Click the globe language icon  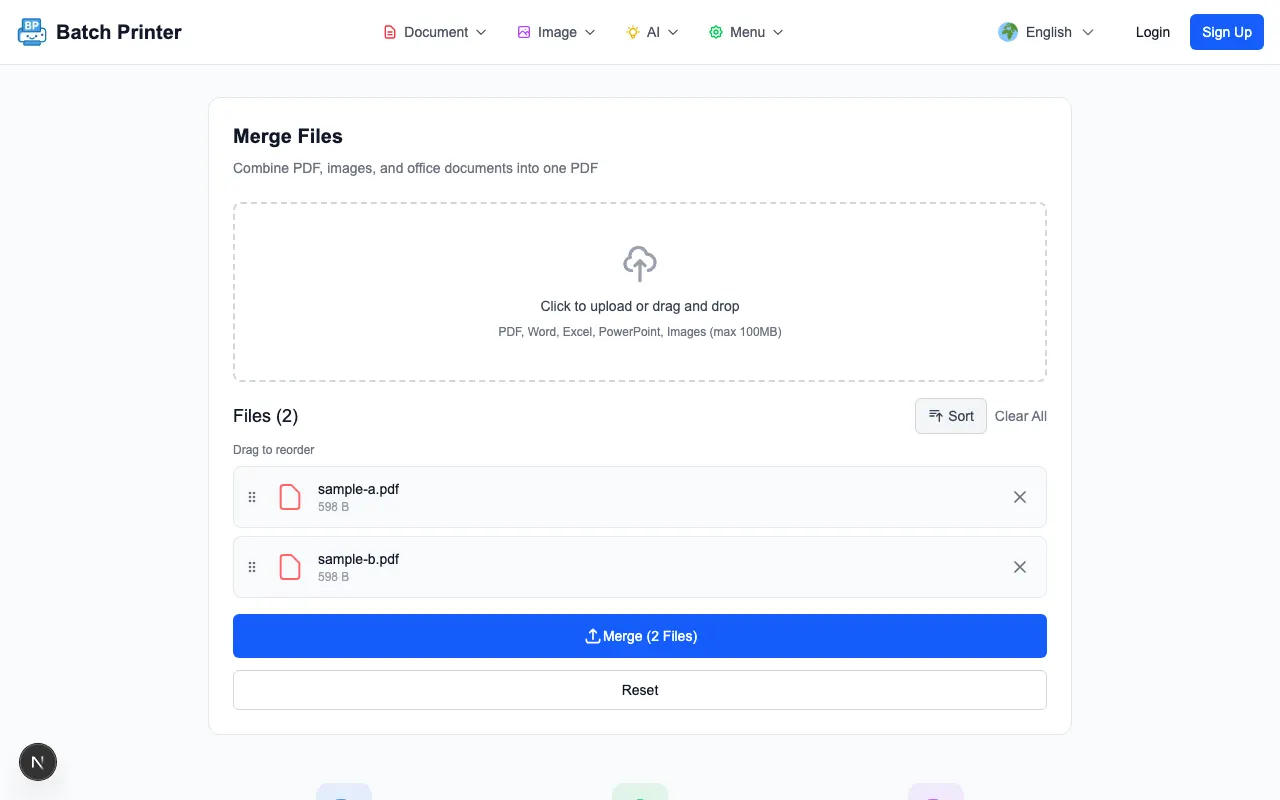(x=1008, y=32)
